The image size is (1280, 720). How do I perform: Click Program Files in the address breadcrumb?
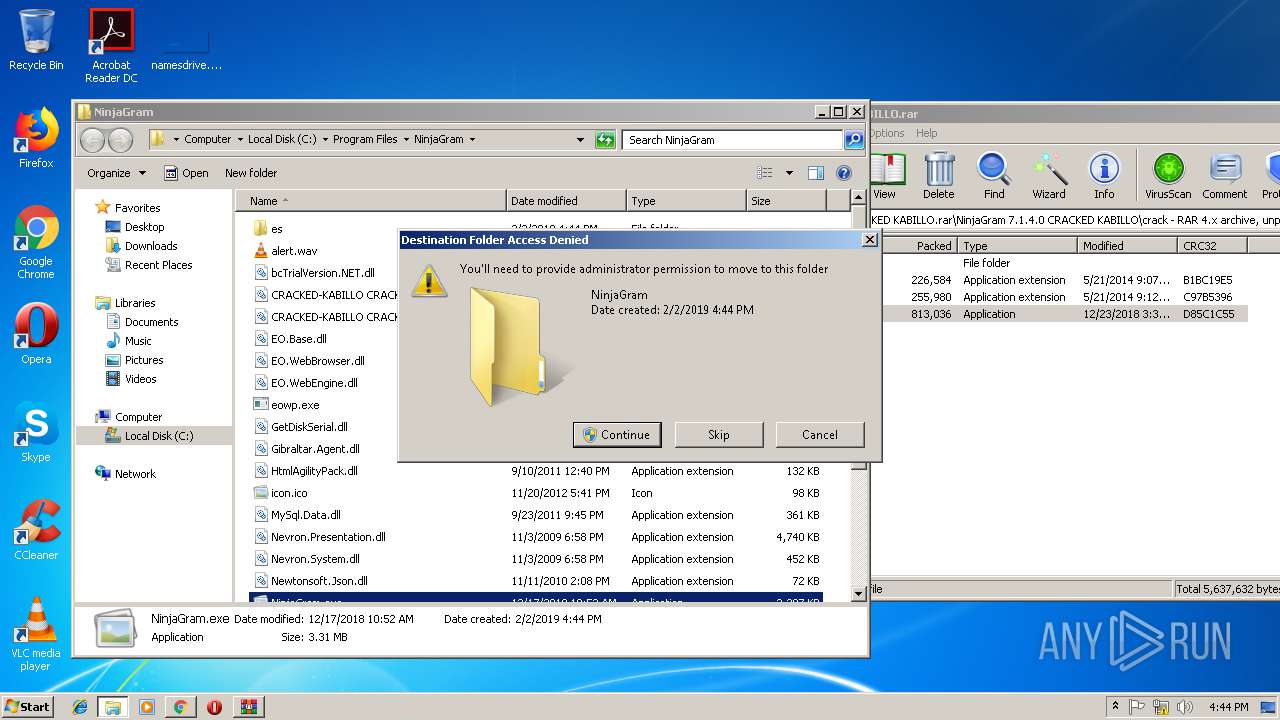click(365, 140)
